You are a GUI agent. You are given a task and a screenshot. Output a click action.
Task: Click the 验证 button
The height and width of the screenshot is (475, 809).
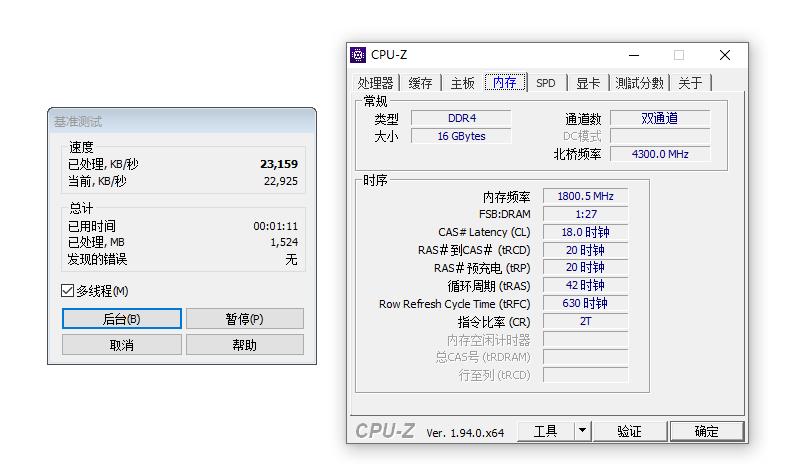point(629,431)
